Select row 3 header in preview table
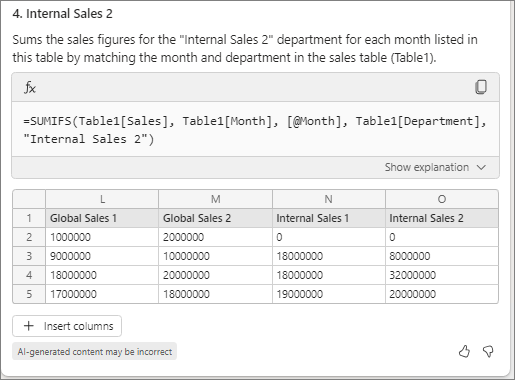Screen dimensions: 515x380 29,256
